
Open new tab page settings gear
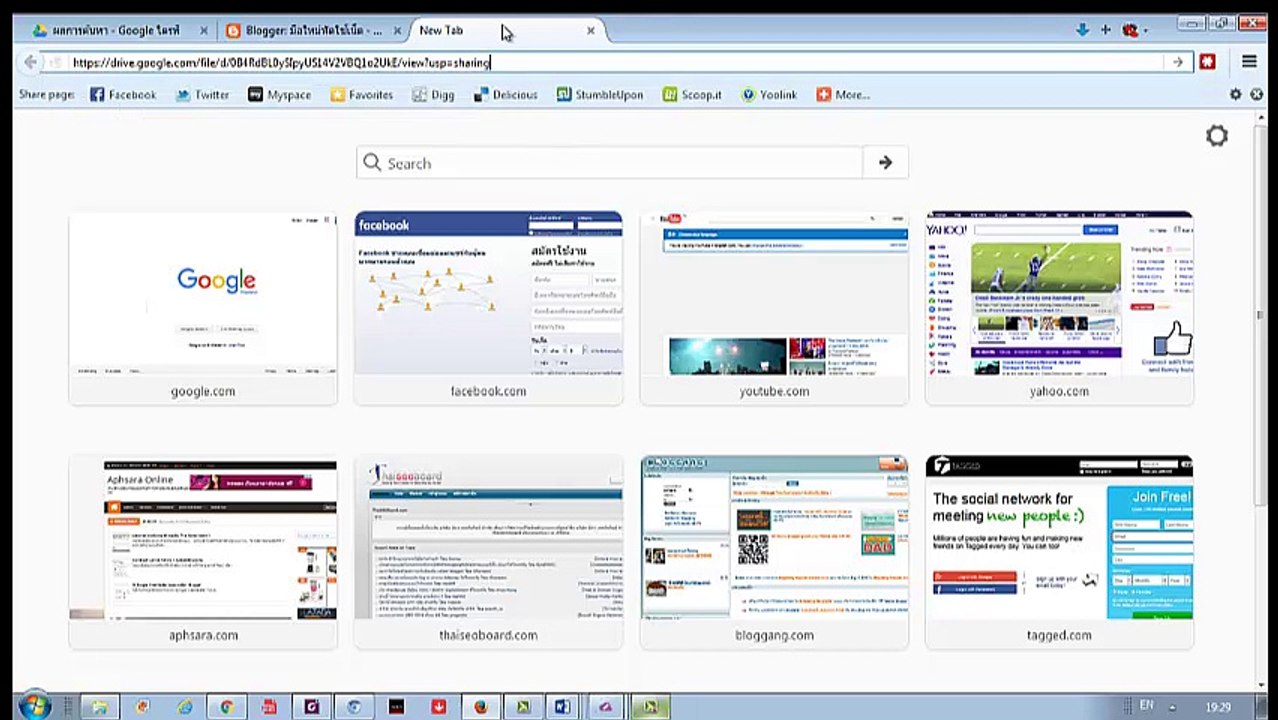click(x=1216, y=136)
